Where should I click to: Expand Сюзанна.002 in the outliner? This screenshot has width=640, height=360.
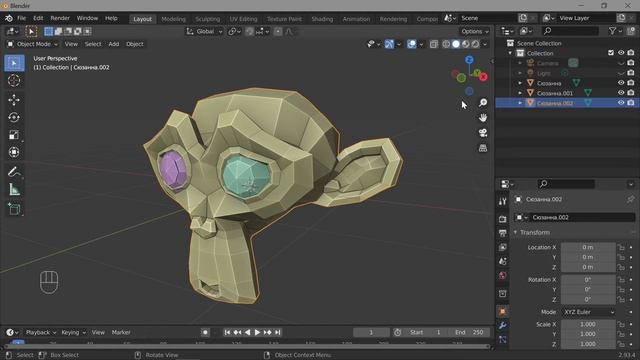pyautogui.click(x=520, y=103)
